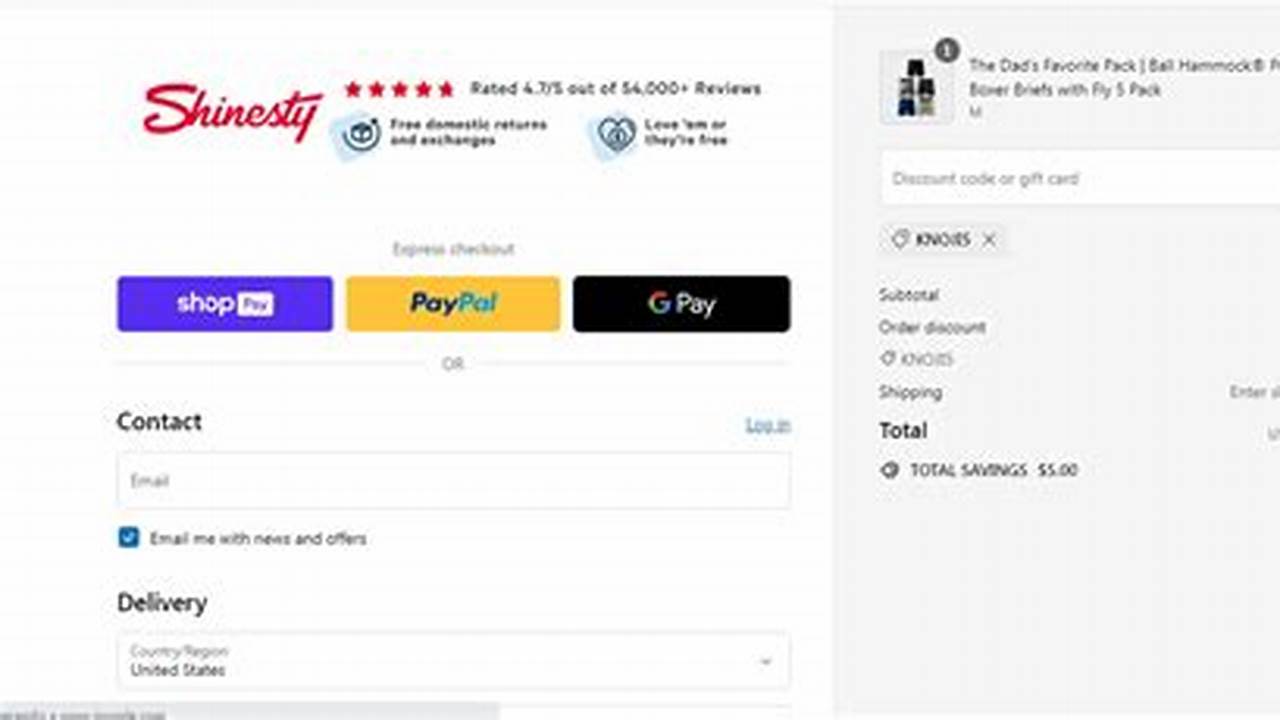This screenshot has height=720, width=1280.
Task: Click the five-star rating icons
Action: 399,89
